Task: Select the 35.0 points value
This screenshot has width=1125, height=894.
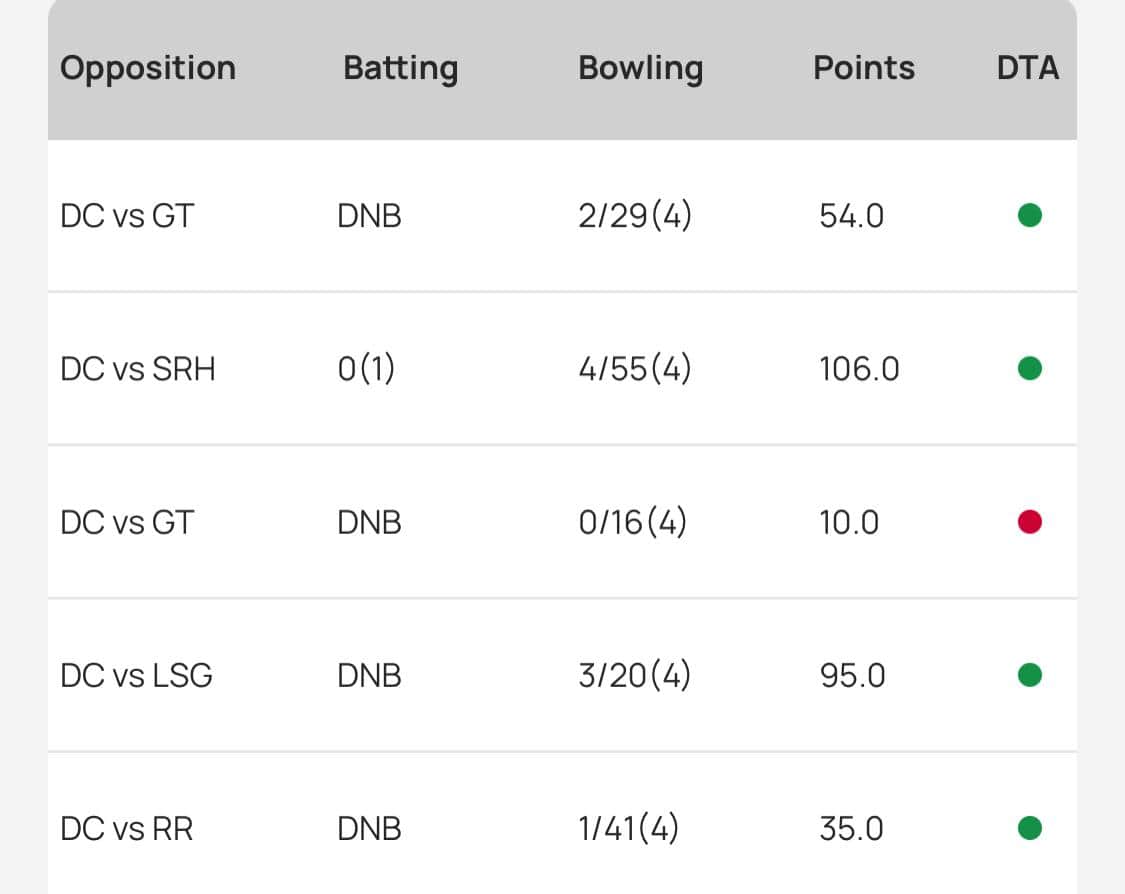Action: coord(851,829)
